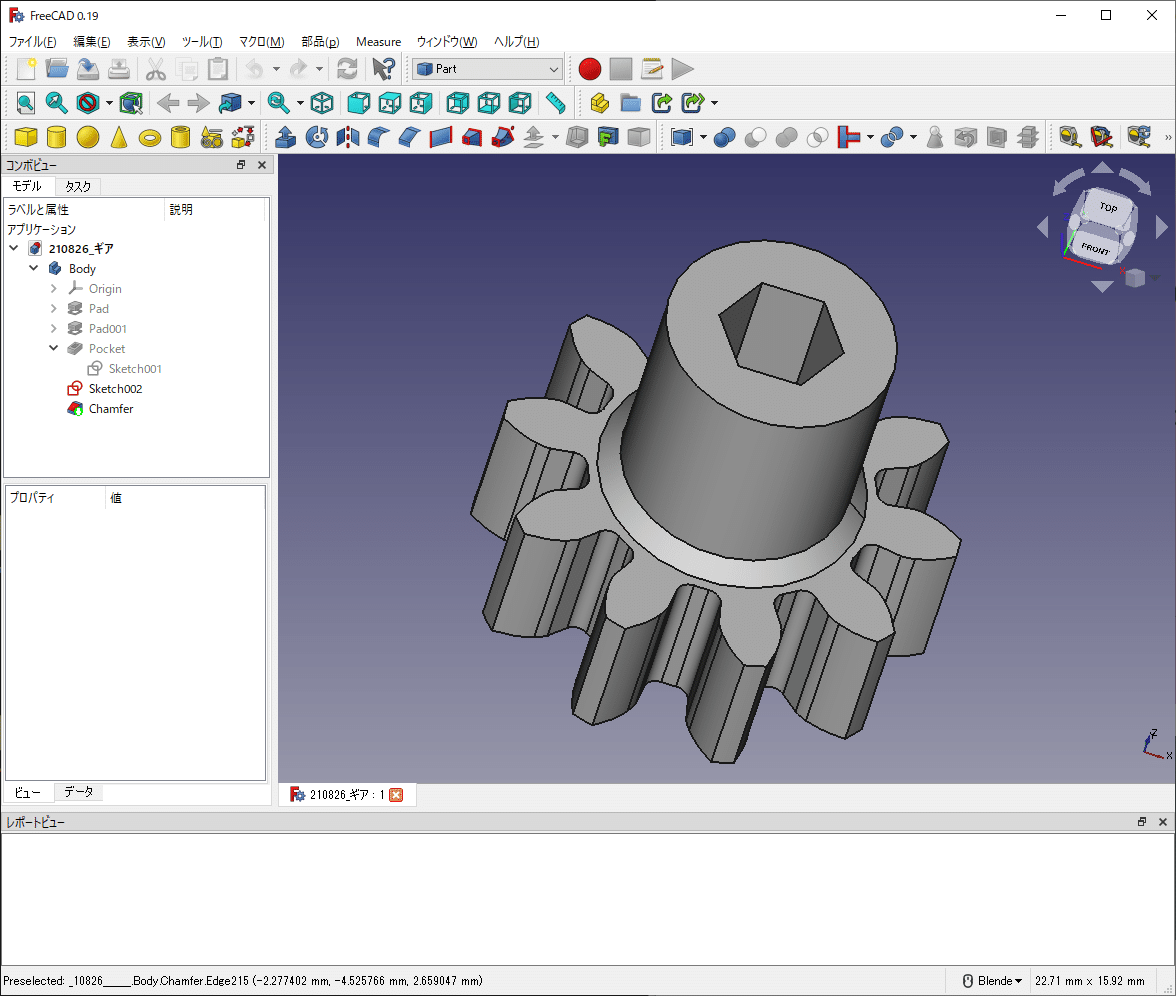Switch to the タスク tab
This screenshot has height=996, width=1176.
click(x=77, y=186)
